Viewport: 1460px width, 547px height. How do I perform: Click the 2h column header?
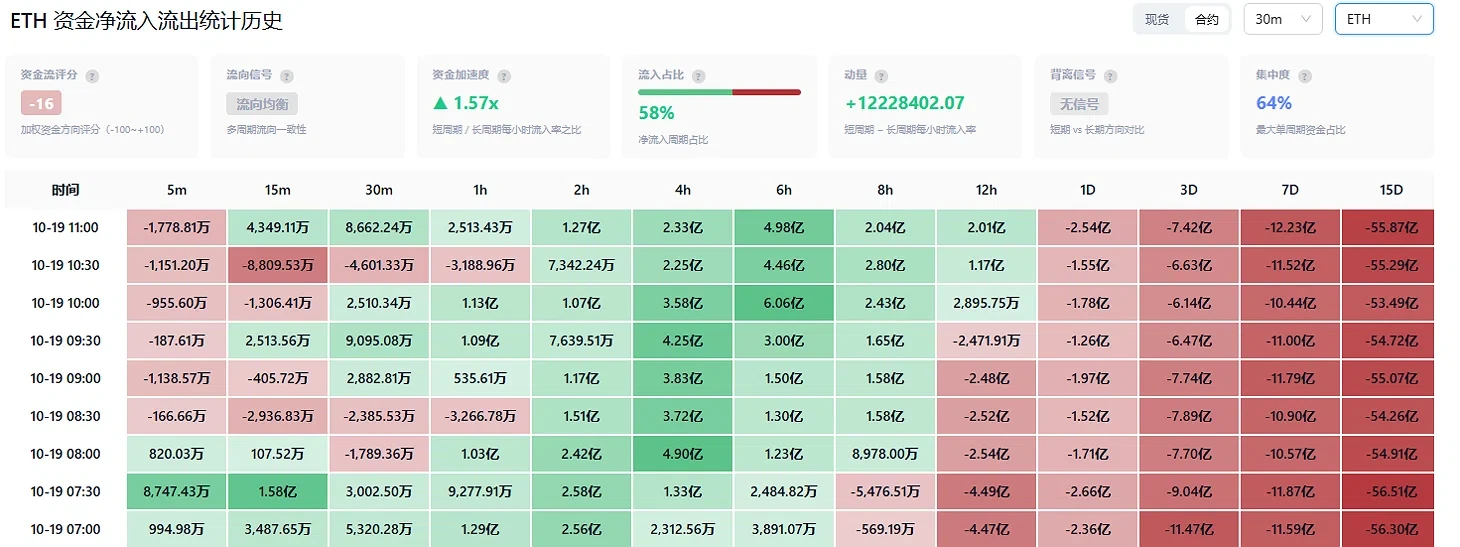(x=581, y=190)
